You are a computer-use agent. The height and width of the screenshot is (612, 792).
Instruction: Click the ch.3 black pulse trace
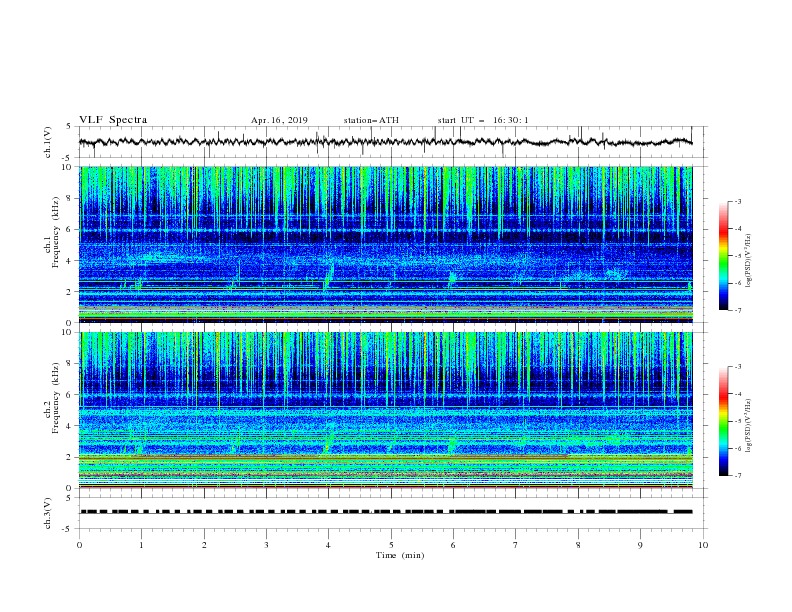(385, 512)
